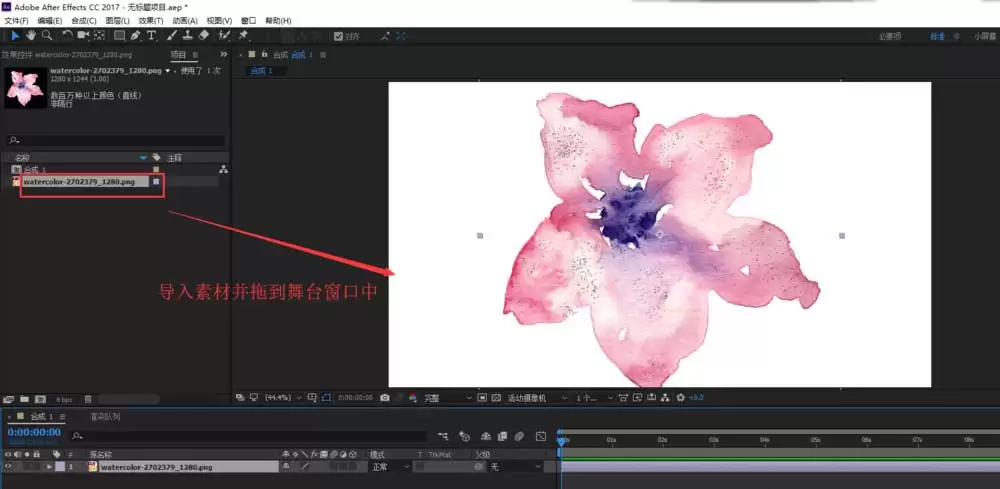Select the Clone Stamp tool
1000x489 pixels.
pos(188,36)
